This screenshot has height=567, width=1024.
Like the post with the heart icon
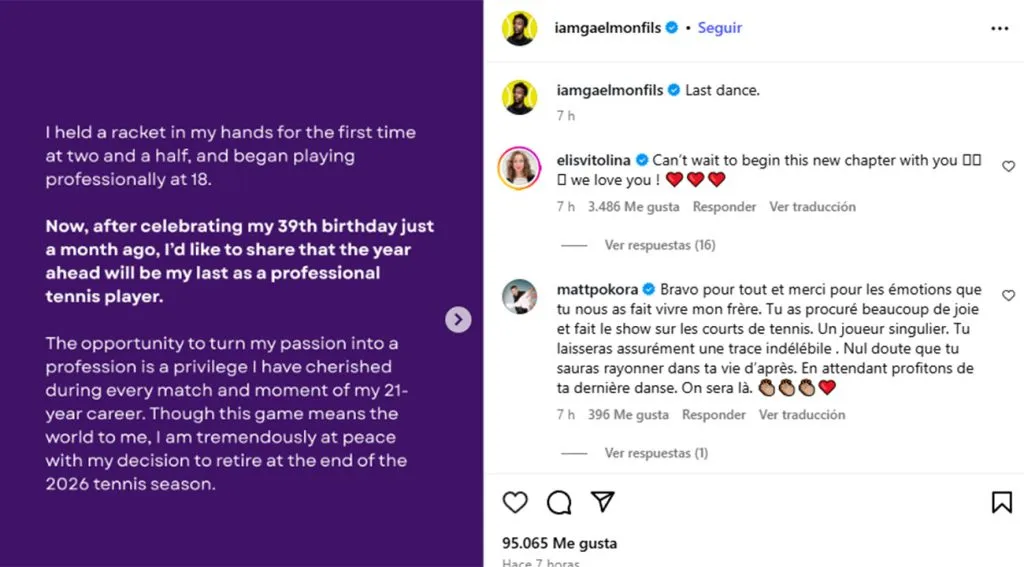coord(515,502)
